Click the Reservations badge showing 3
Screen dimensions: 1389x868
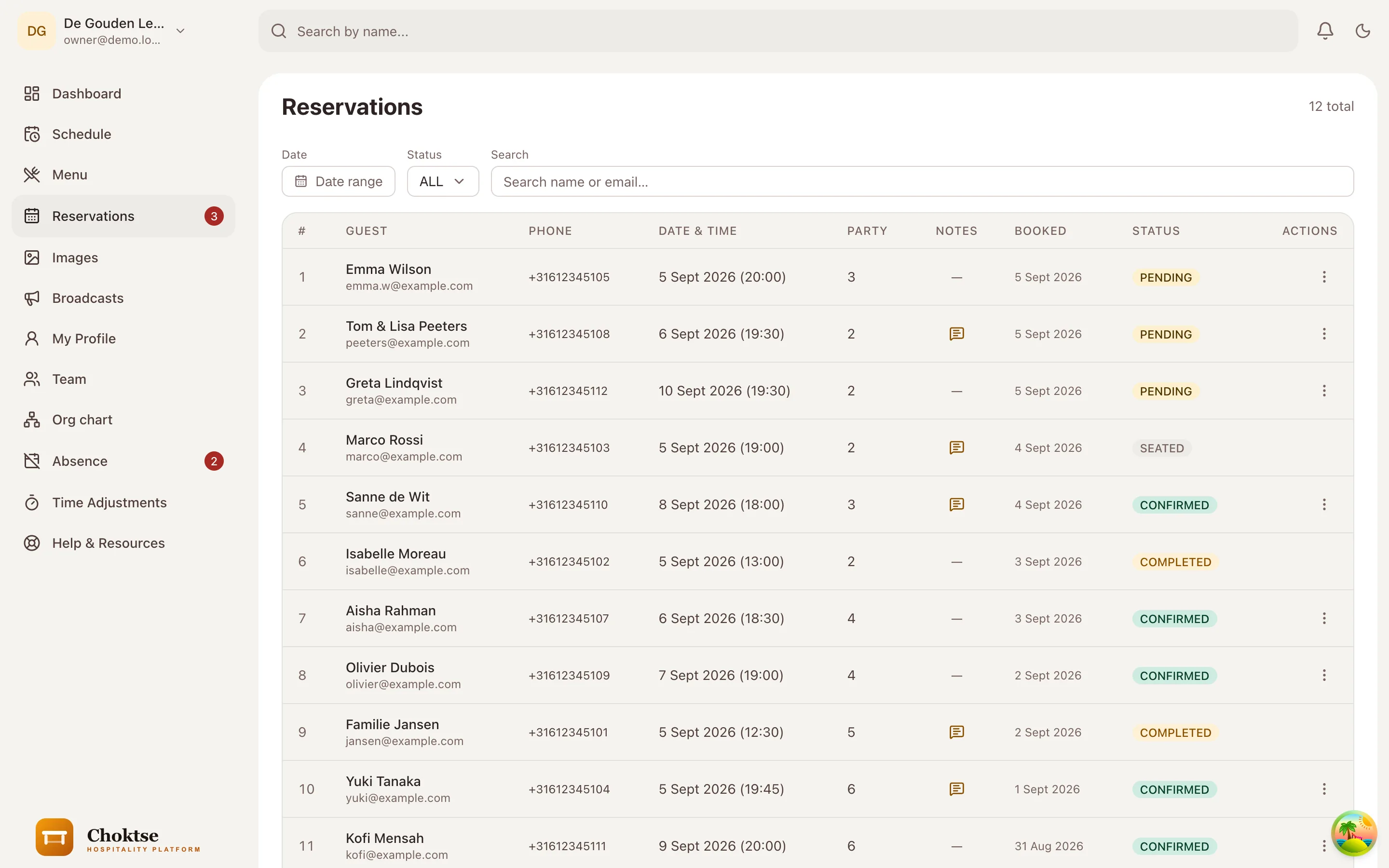(214, 216)
